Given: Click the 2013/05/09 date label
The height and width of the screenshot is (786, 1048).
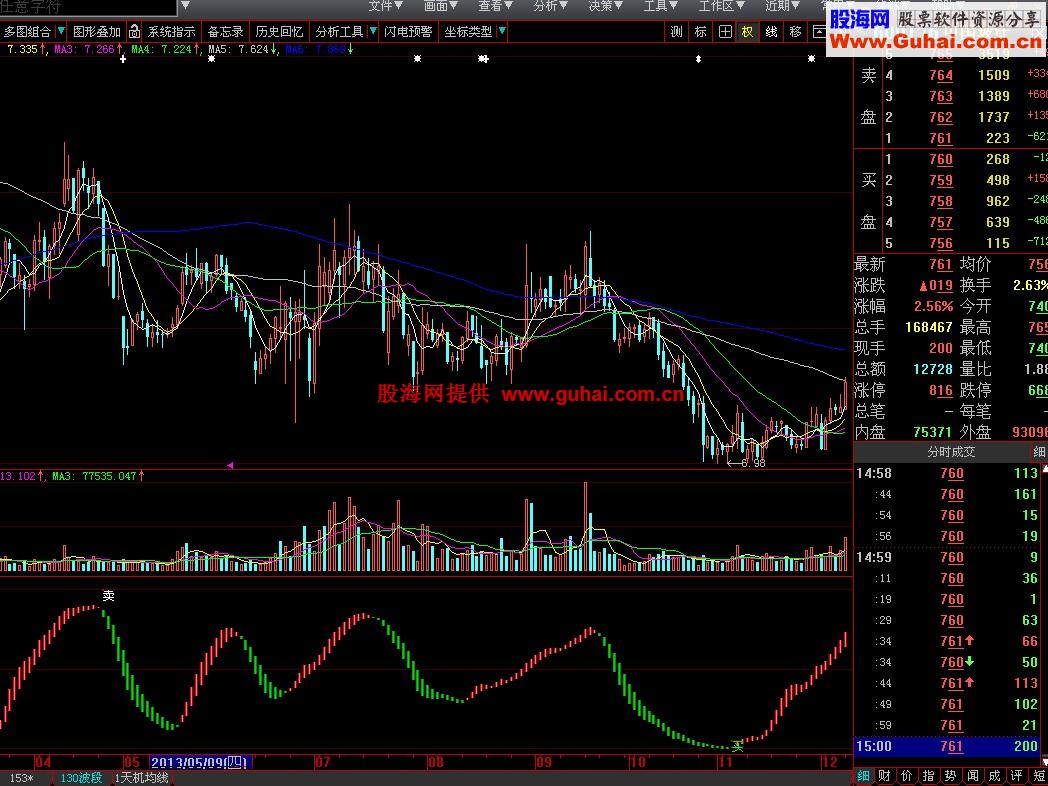Looking at the screenshot, I should [199, 763].
